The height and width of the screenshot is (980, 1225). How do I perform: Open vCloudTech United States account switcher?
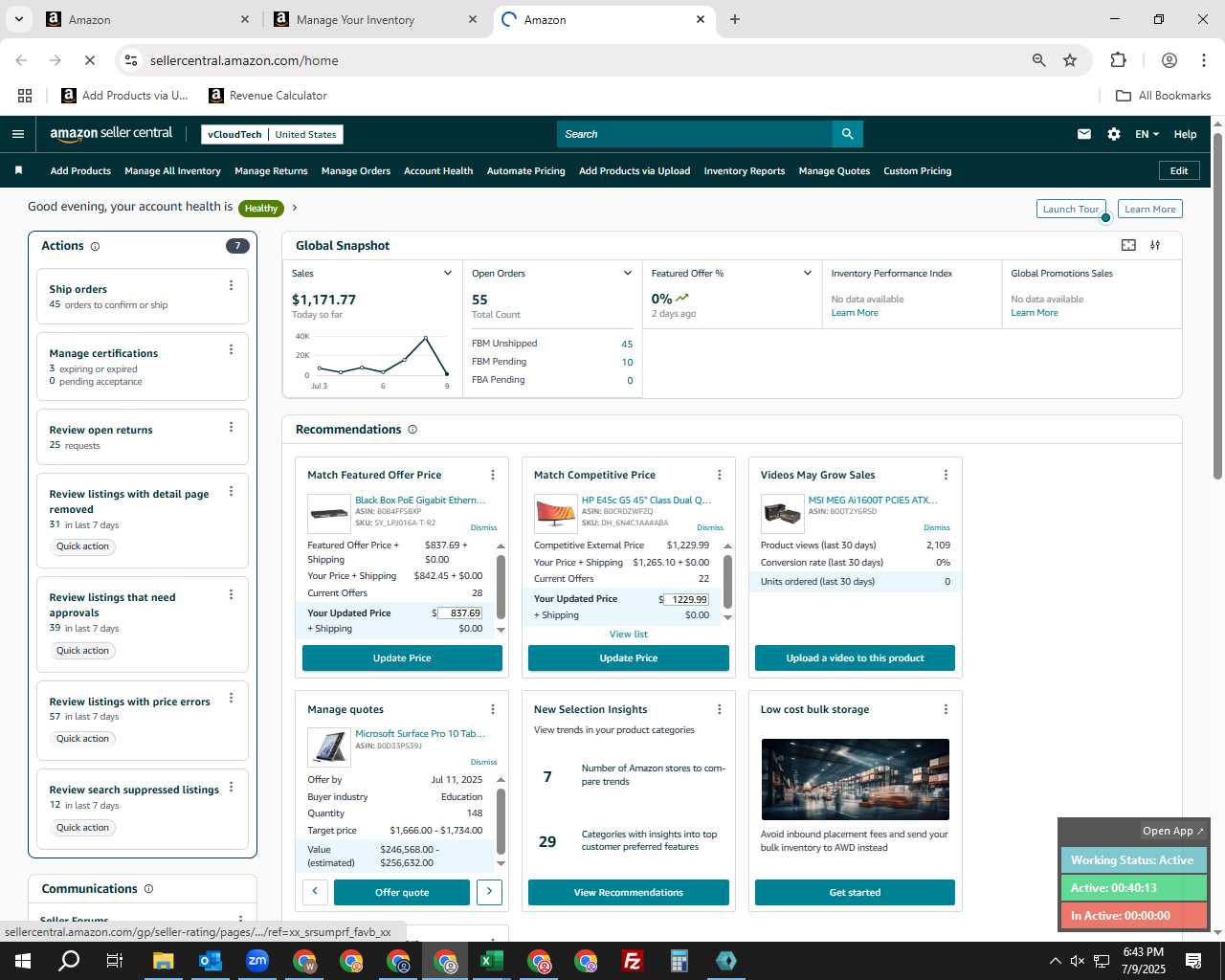(x=272, y=135)
